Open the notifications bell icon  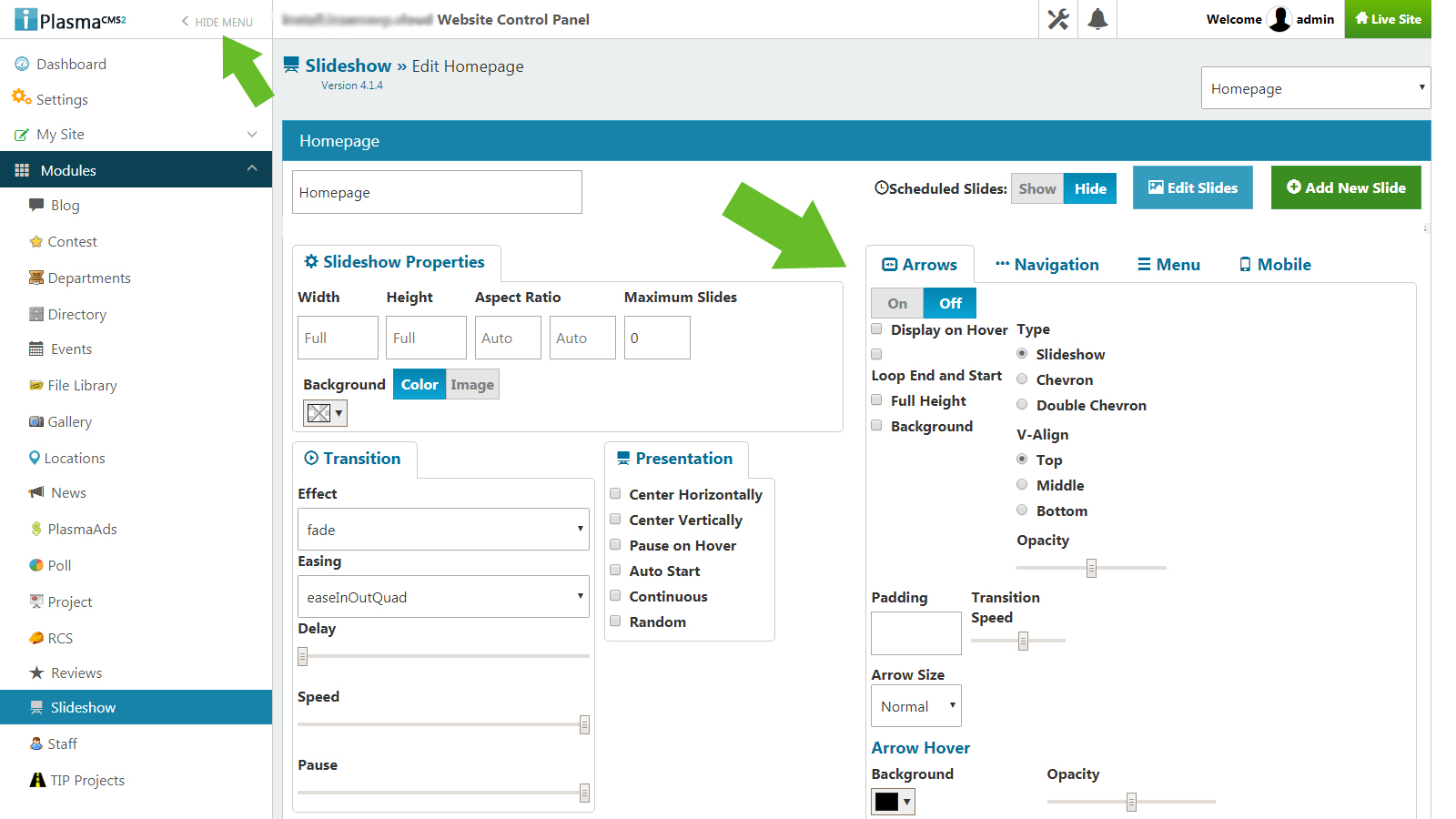1098,19
